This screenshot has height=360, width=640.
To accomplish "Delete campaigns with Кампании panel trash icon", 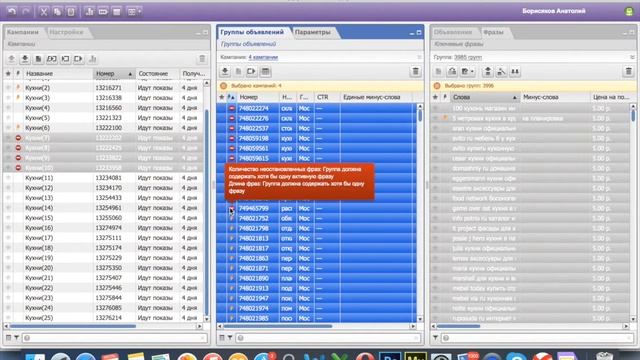I will (x=202, y=59).
